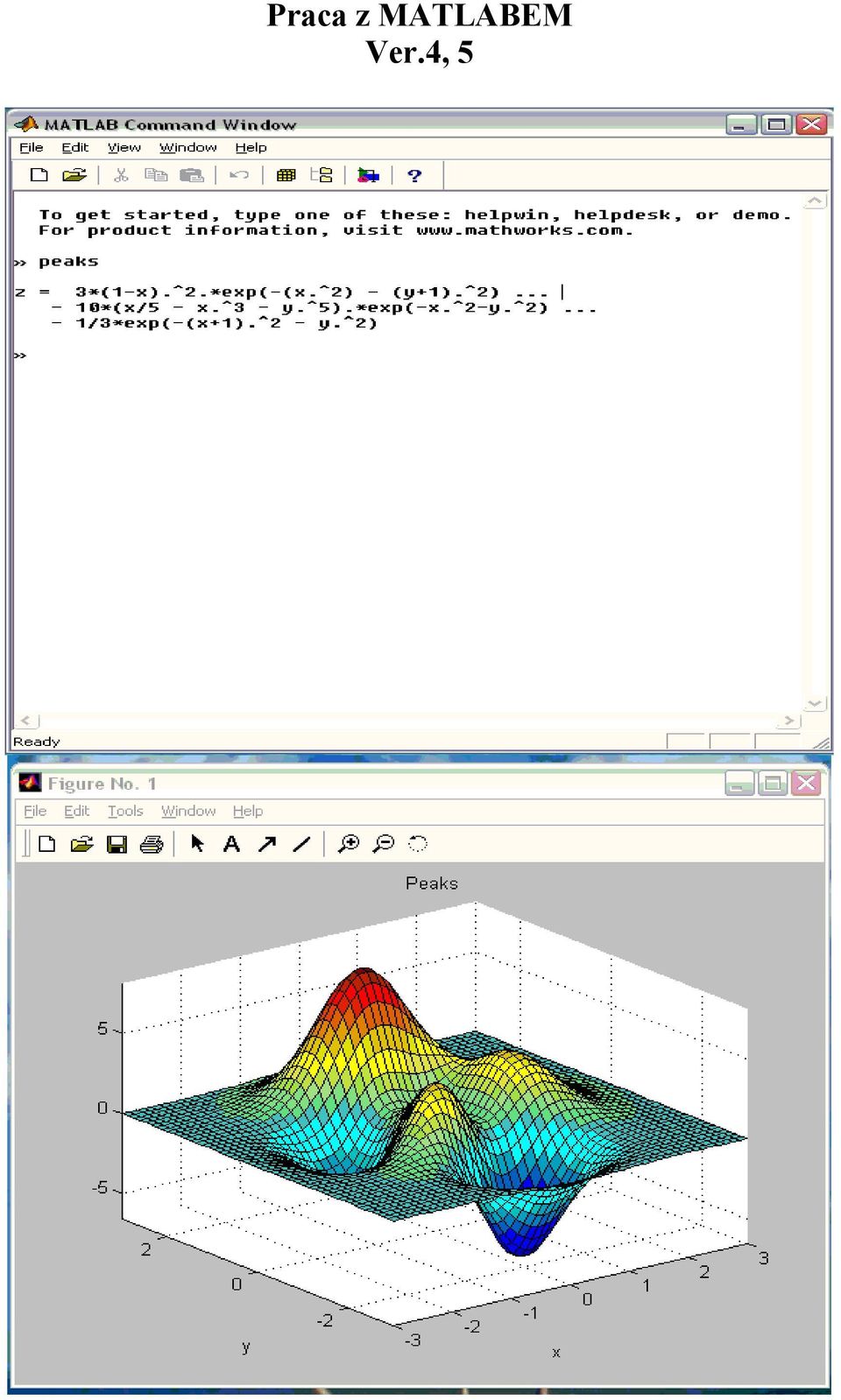
Task: Click horizontal scrollbar left arrow
Action: 27,721
